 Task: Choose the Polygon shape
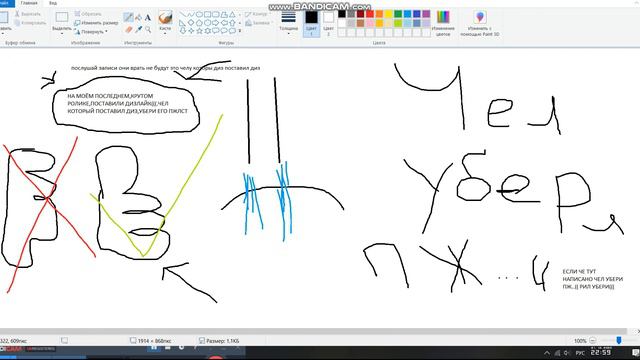coord(224,15)
